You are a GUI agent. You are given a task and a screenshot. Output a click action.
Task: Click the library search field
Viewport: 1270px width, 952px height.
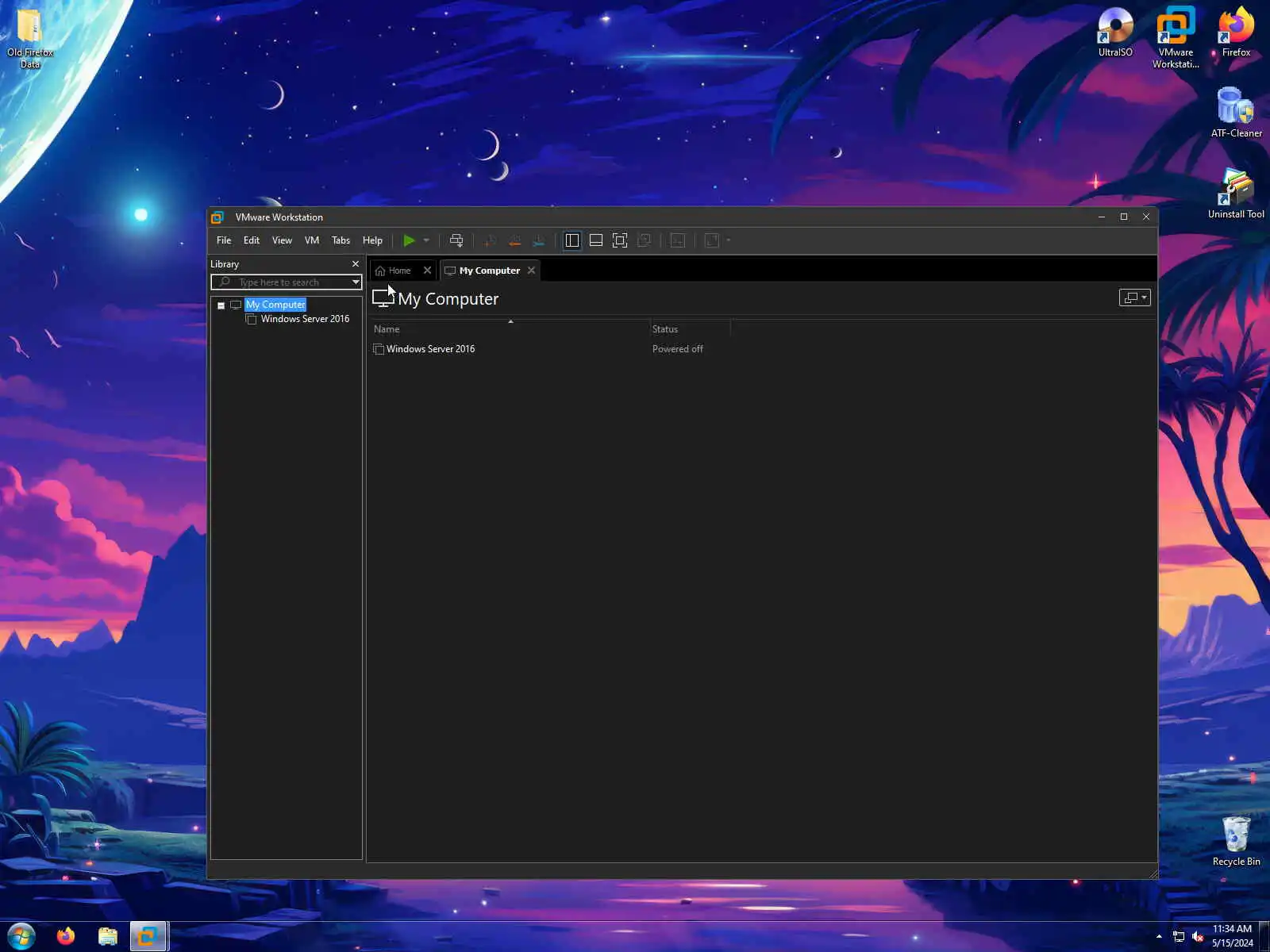tap(287, 282)
